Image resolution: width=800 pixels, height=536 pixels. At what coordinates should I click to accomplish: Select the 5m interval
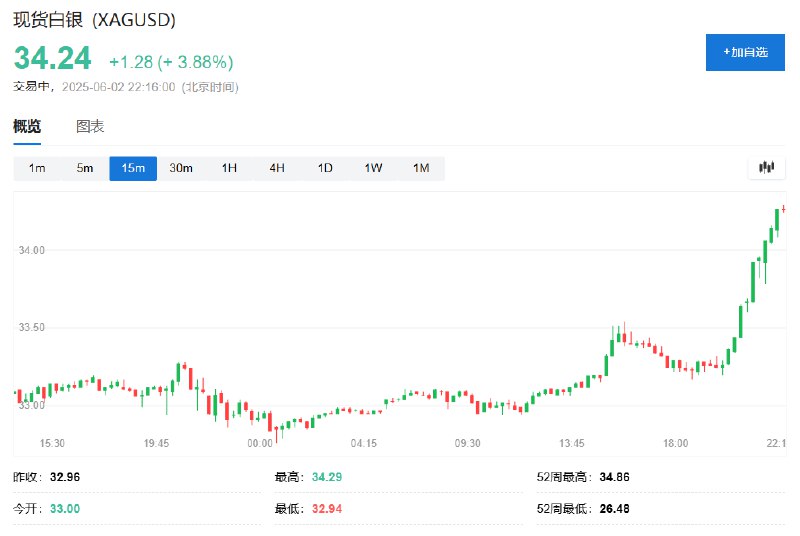point(85,168)
